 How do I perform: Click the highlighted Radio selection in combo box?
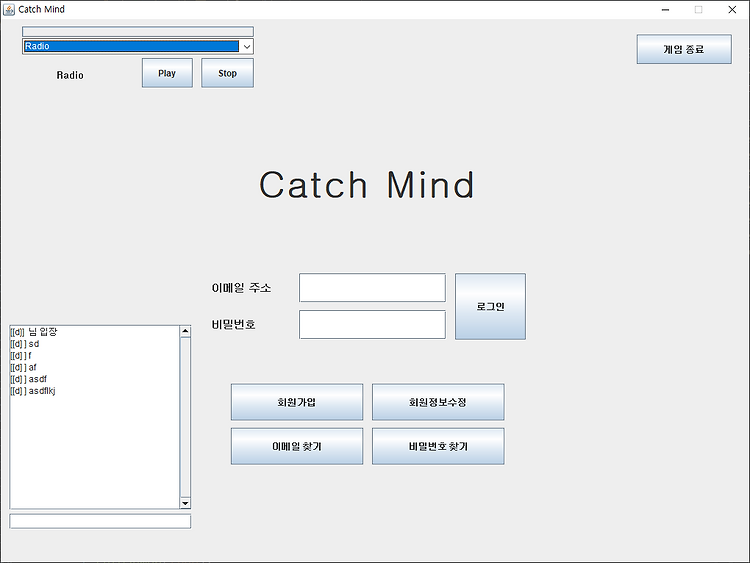(x=131, y=46)
